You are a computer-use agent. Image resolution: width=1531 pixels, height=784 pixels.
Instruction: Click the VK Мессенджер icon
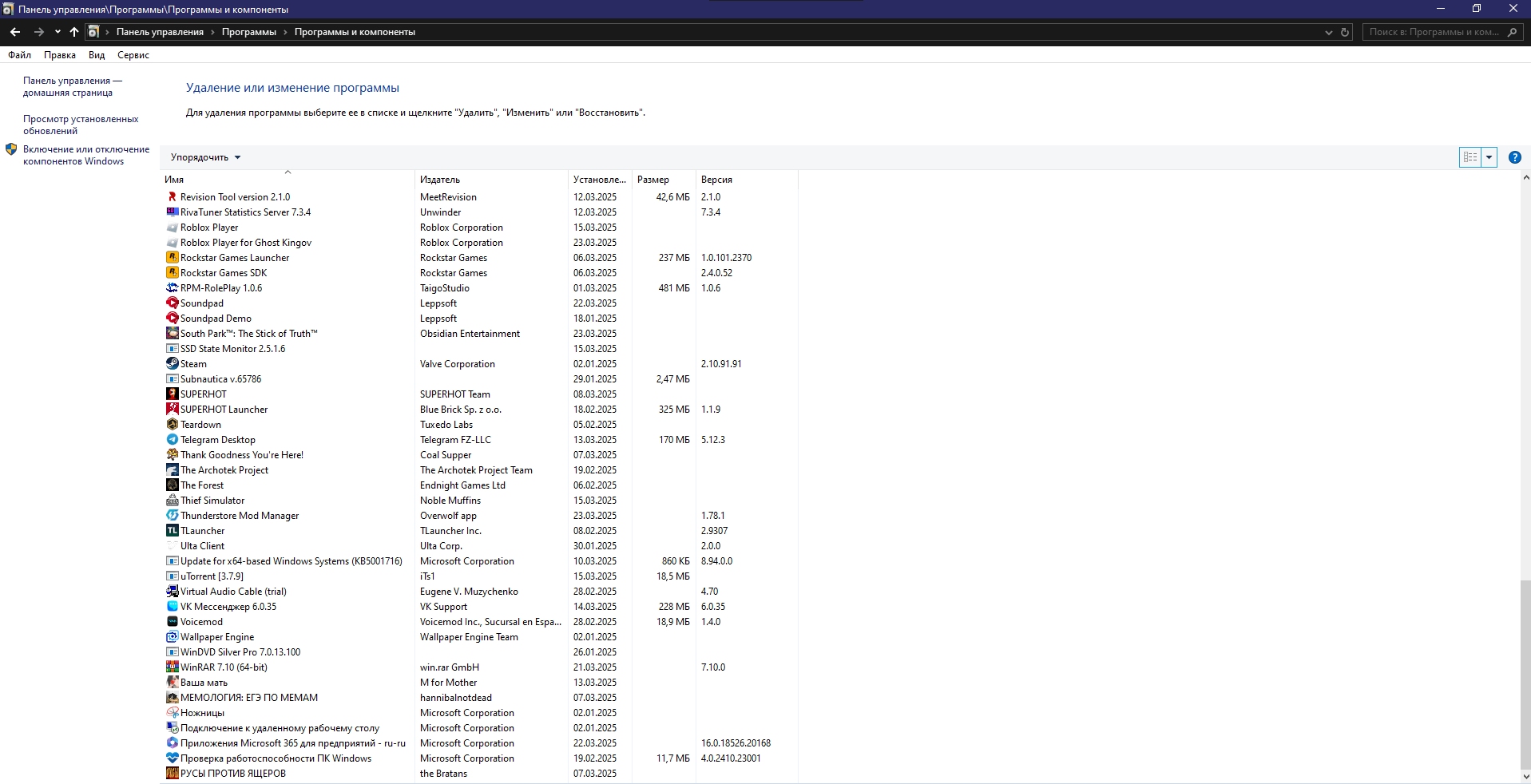[x=172, y=606]
